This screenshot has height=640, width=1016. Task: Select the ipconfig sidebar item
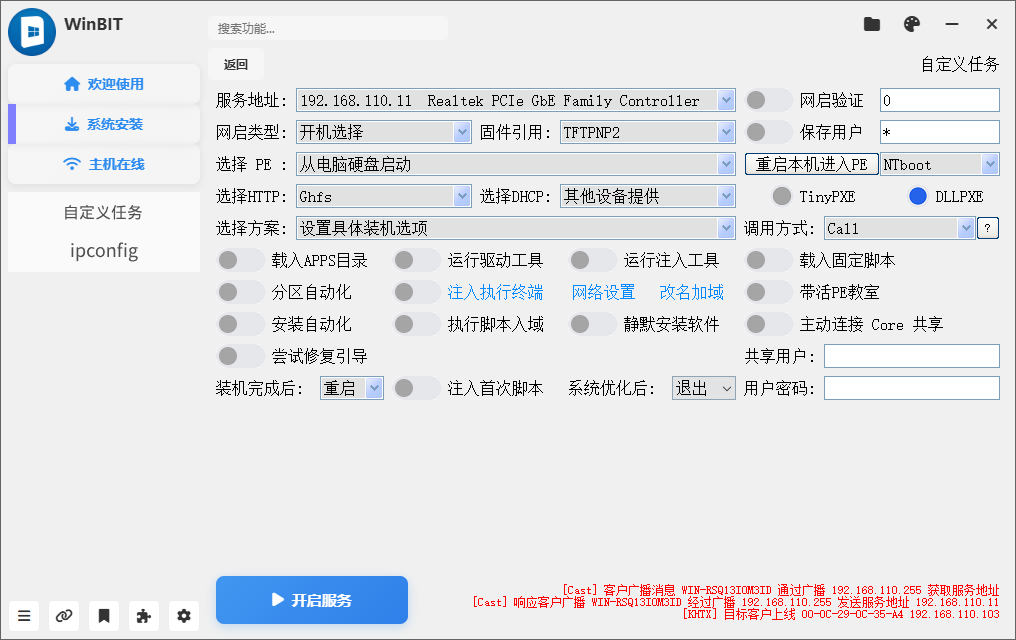click(104, 251)
